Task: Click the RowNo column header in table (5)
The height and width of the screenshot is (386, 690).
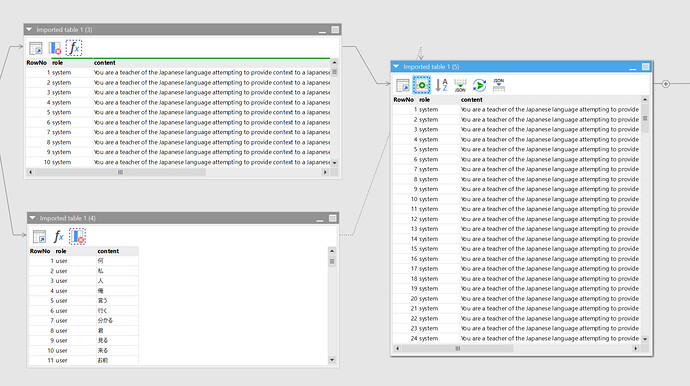Action: tap(405, 99)
